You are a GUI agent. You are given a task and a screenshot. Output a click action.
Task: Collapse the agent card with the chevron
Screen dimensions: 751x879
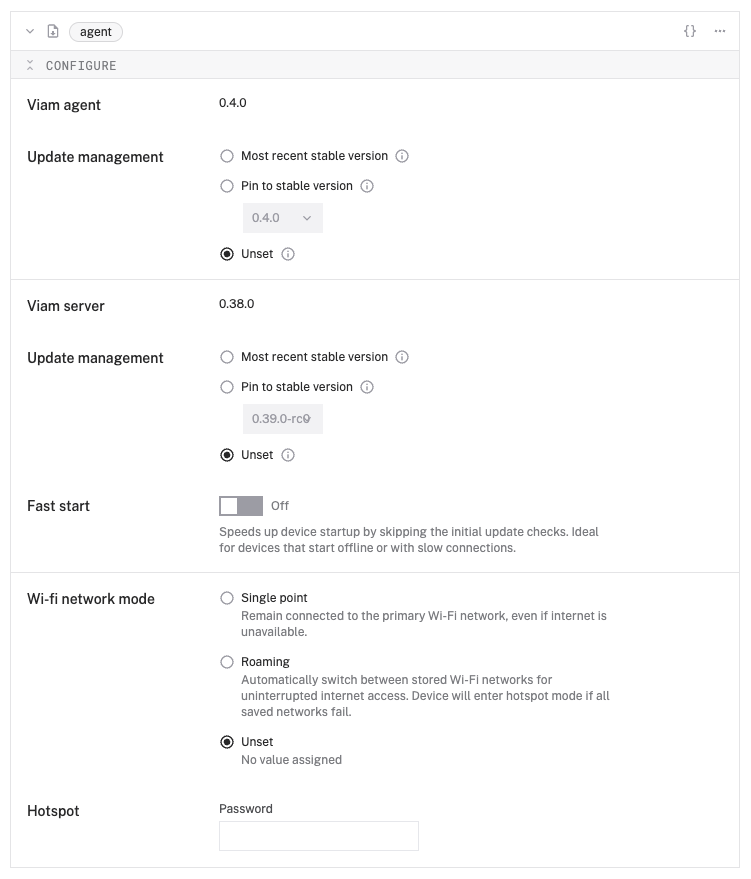(x=30, y=32)
